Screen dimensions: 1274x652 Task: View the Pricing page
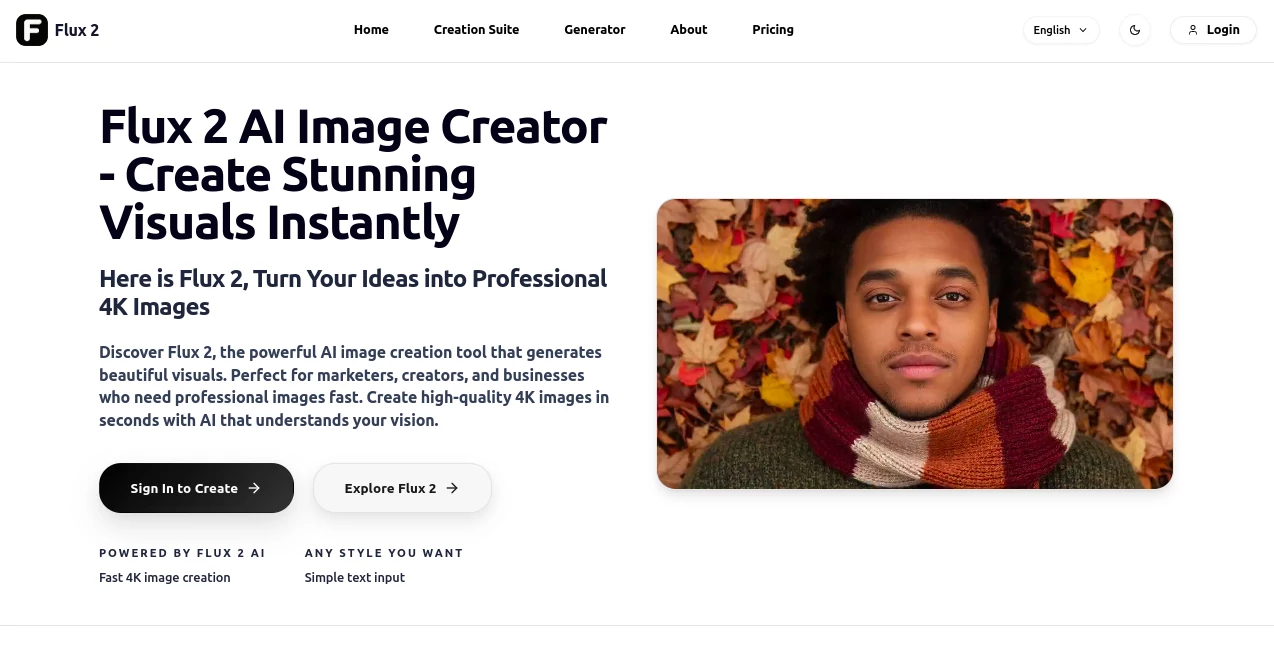(772, 30)
